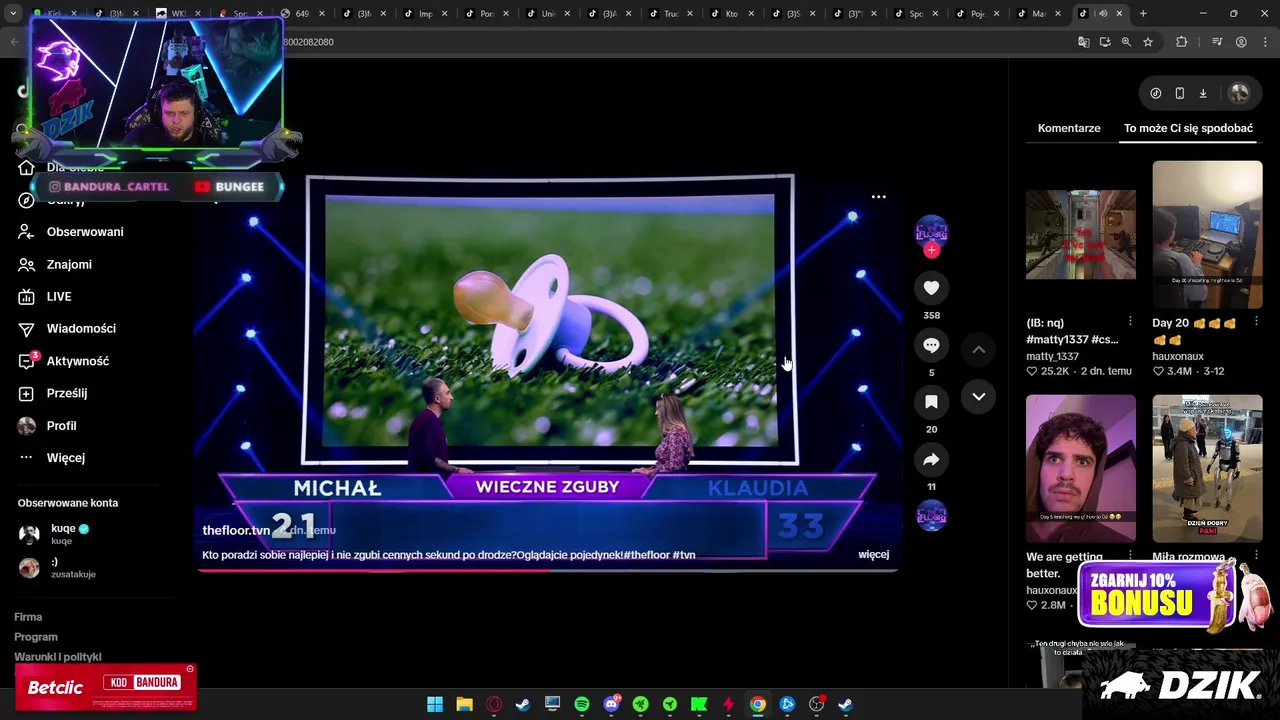Screen dimensions: 1280x720
Task: Open thefloor.tvn author name link
Action: click(x=236, y=530)
